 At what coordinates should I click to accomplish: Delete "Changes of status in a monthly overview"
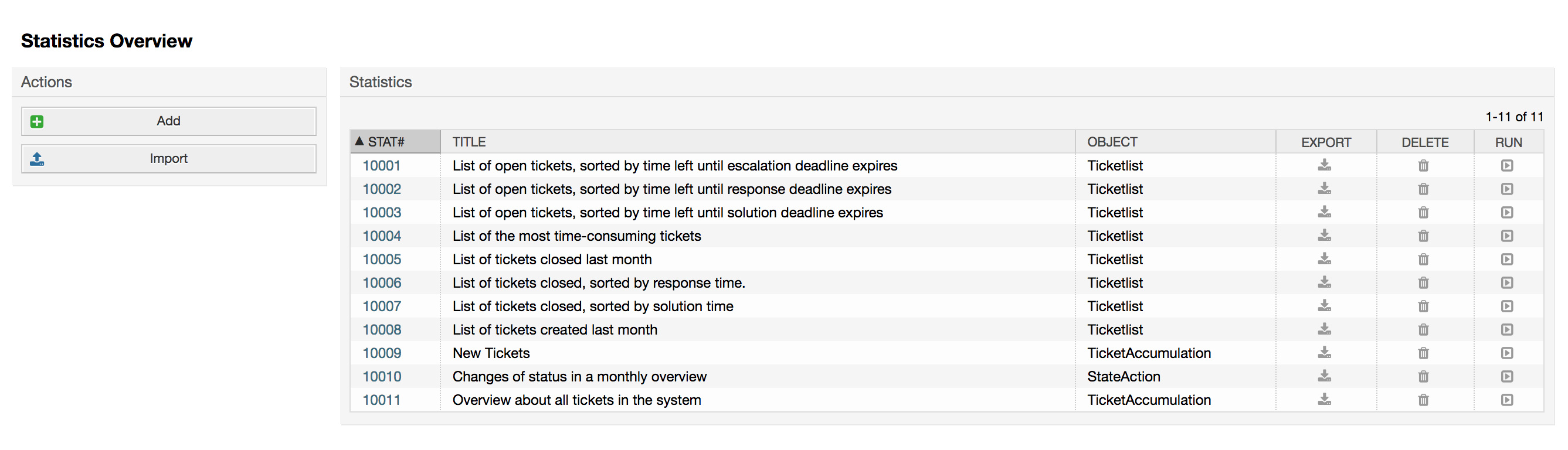pyautogui.click(x=1424, y=376)
